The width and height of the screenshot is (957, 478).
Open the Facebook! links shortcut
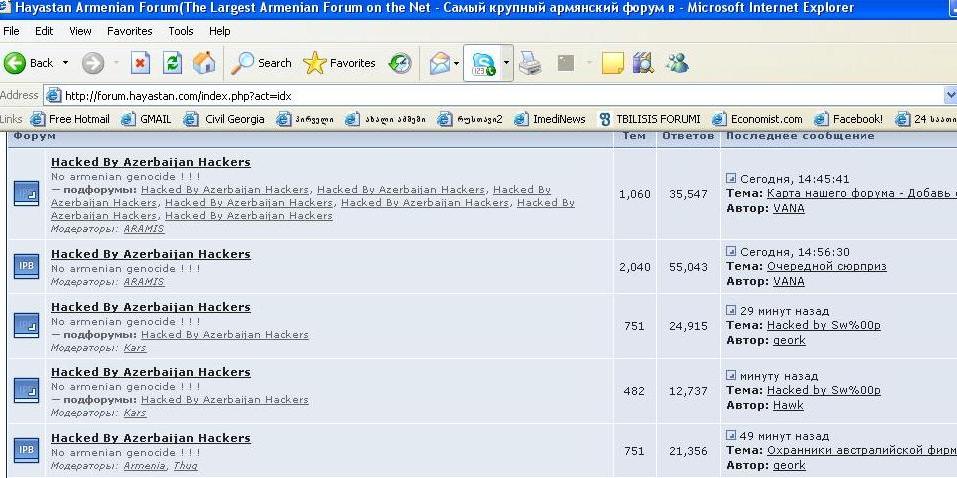tap(848, 119)
